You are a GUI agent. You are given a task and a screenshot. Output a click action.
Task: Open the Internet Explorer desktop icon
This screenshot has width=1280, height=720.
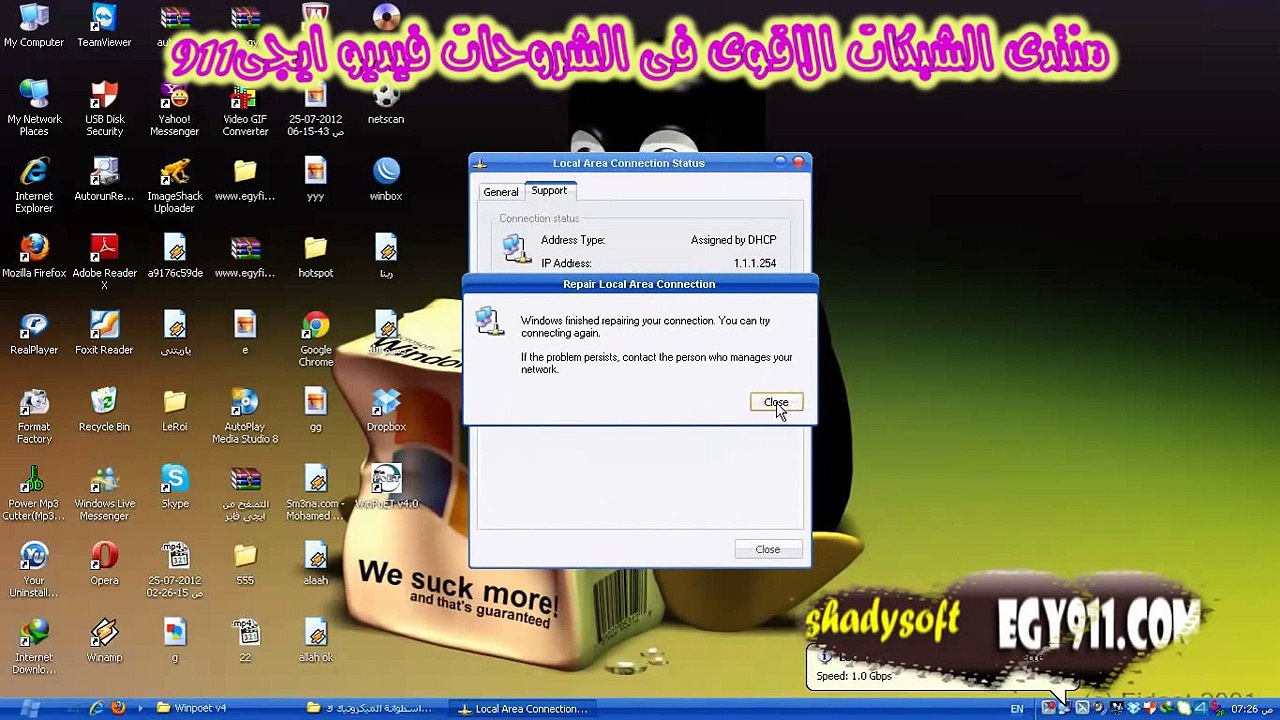point(33,186)
